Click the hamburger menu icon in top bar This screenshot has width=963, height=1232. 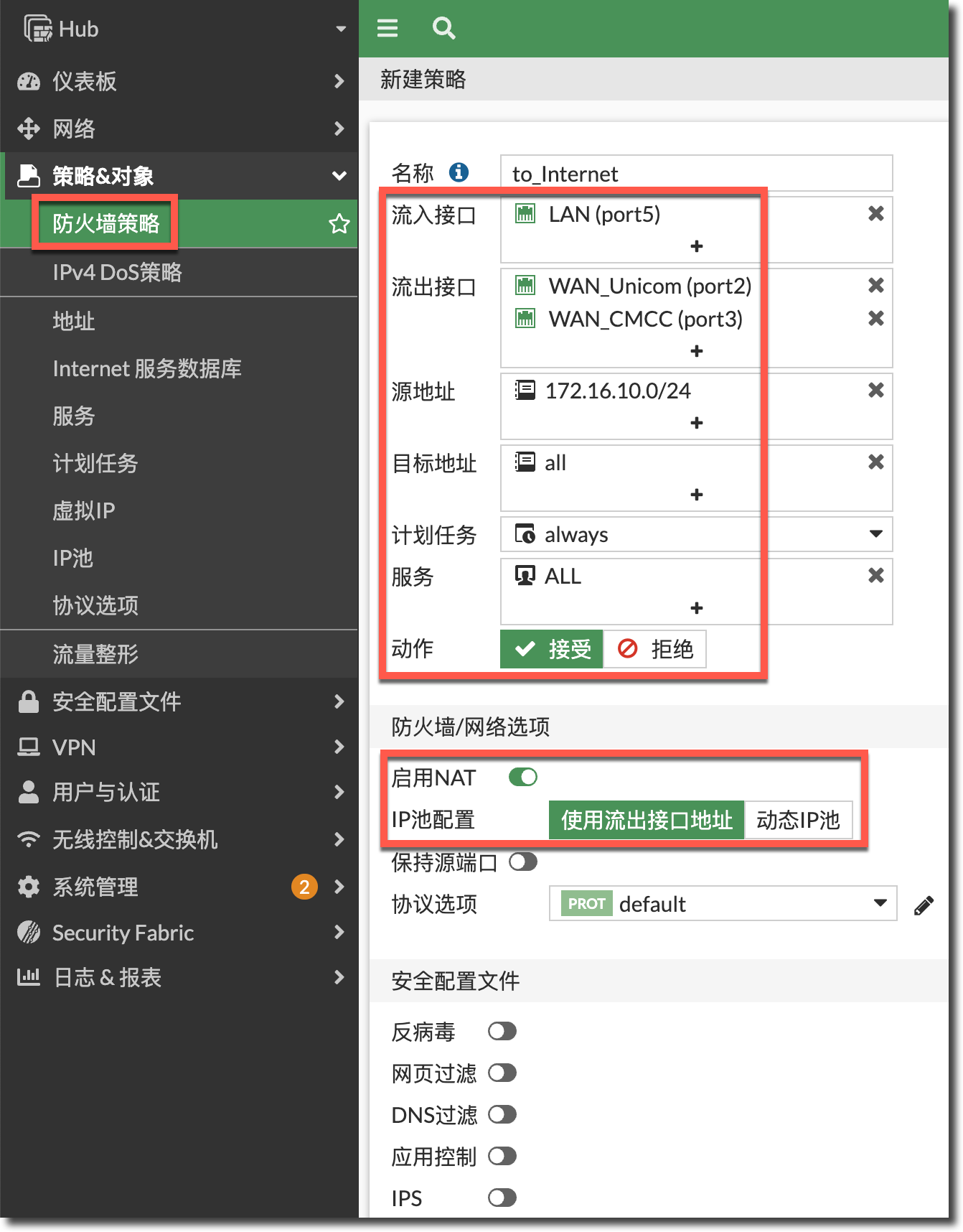(x=387, y=28)
